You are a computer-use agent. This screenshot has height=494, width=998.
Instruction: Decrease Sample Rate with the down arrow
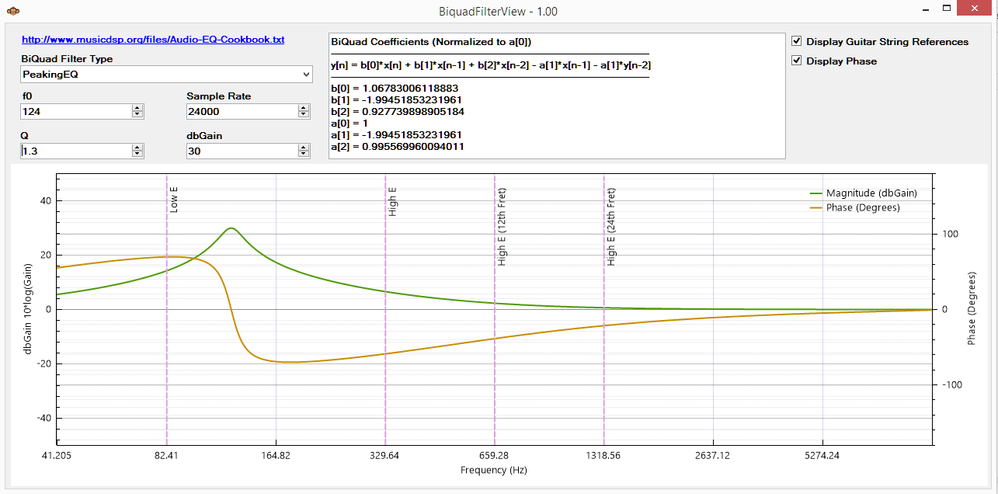[305, 115]
